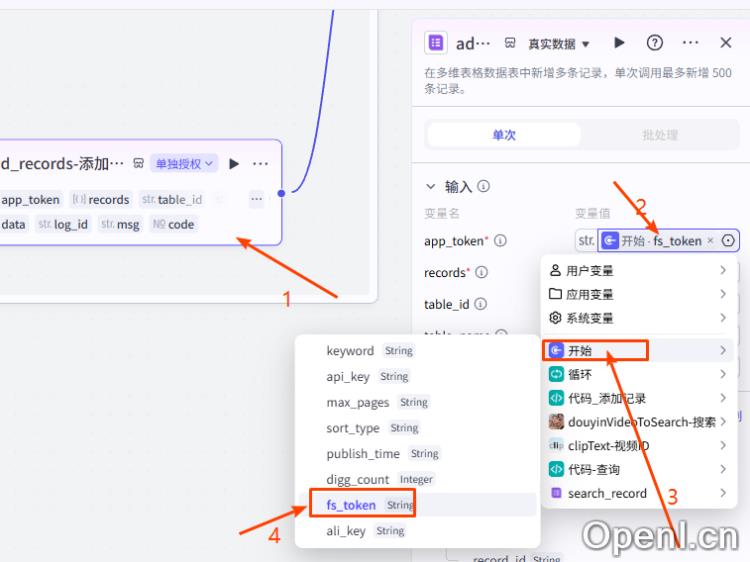Expand 应用变量 submenu
750x562 pixels.
tap(637, 294)
